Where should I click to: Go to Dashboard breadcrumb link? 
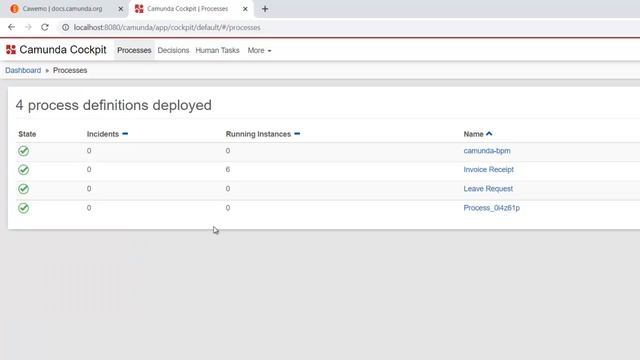pyautogui.click(x=23, y=70)
